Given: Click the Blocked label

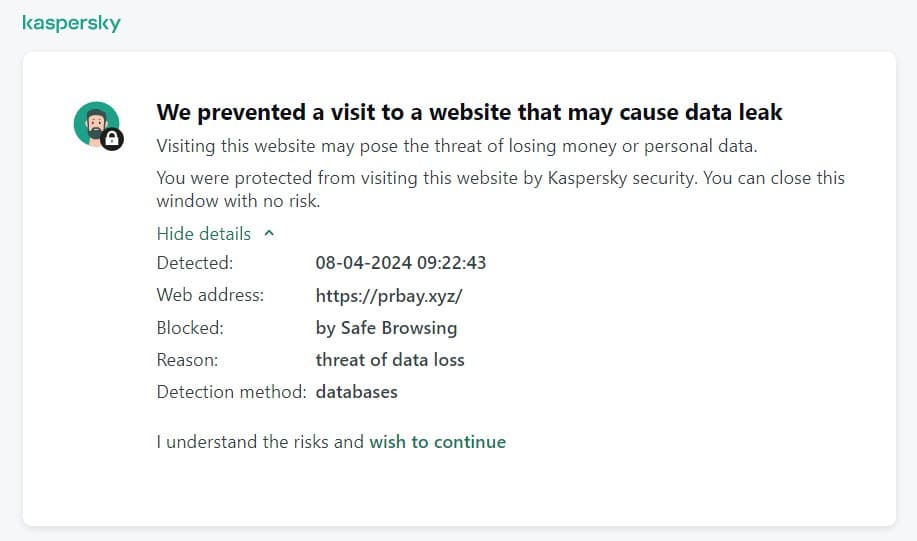Looking at the screenshot, I should pyautogui.click(x=190, y=328).
